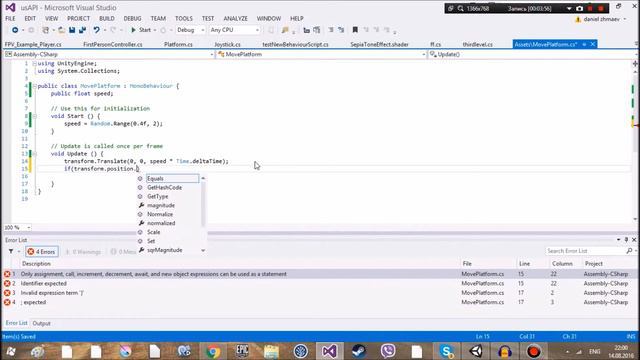Pin the Error List panel
The width and height of the screenshot is (640, 360).
(627, 240)
